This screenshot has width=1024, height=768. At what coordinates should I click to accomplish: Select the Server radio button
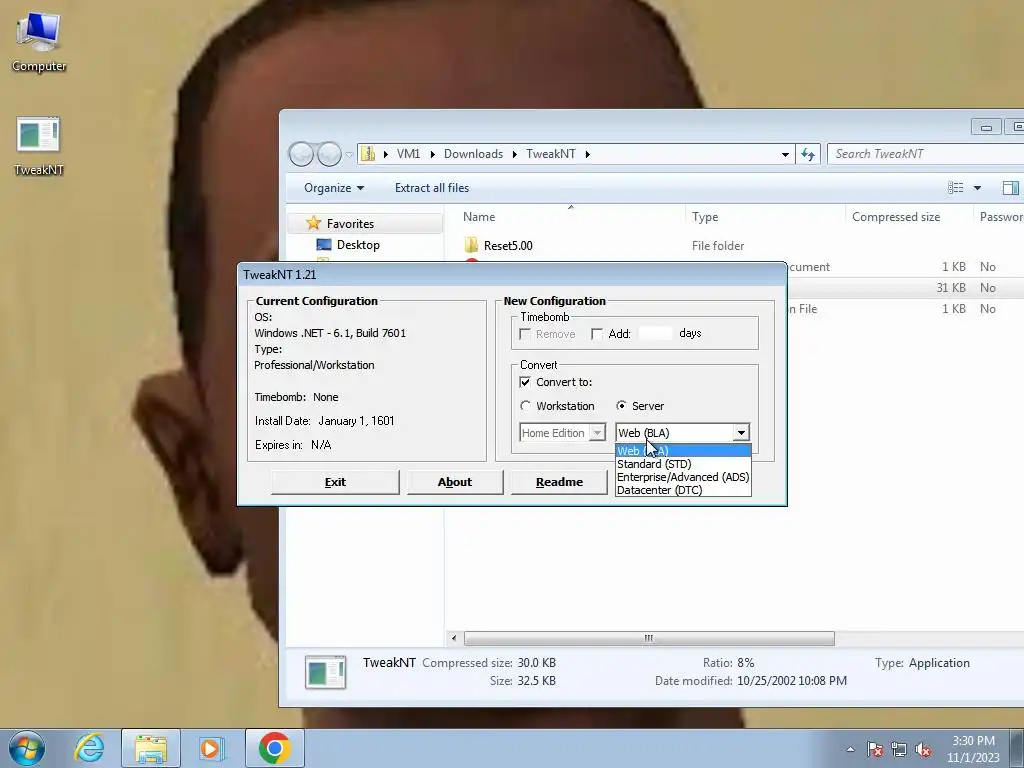click(x=621, y=406)
